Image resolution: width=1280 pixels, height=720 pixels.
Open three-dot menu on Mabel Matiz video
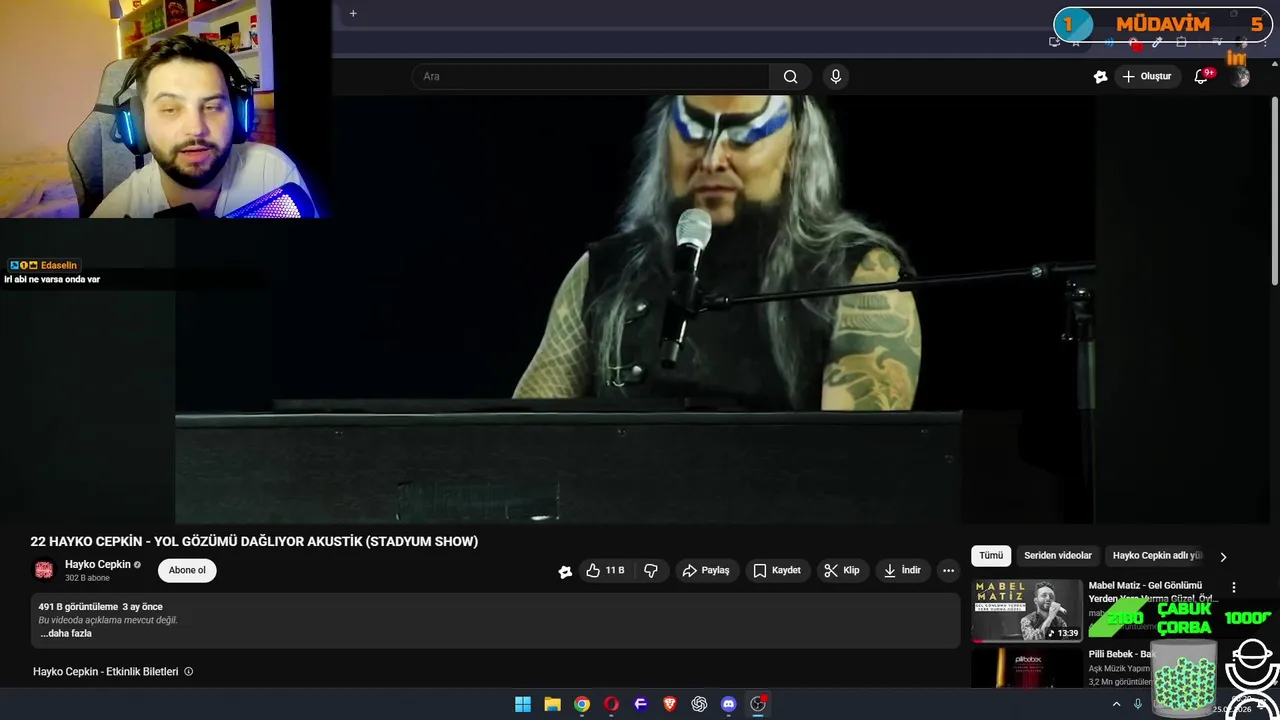(x=1233, y=587)
